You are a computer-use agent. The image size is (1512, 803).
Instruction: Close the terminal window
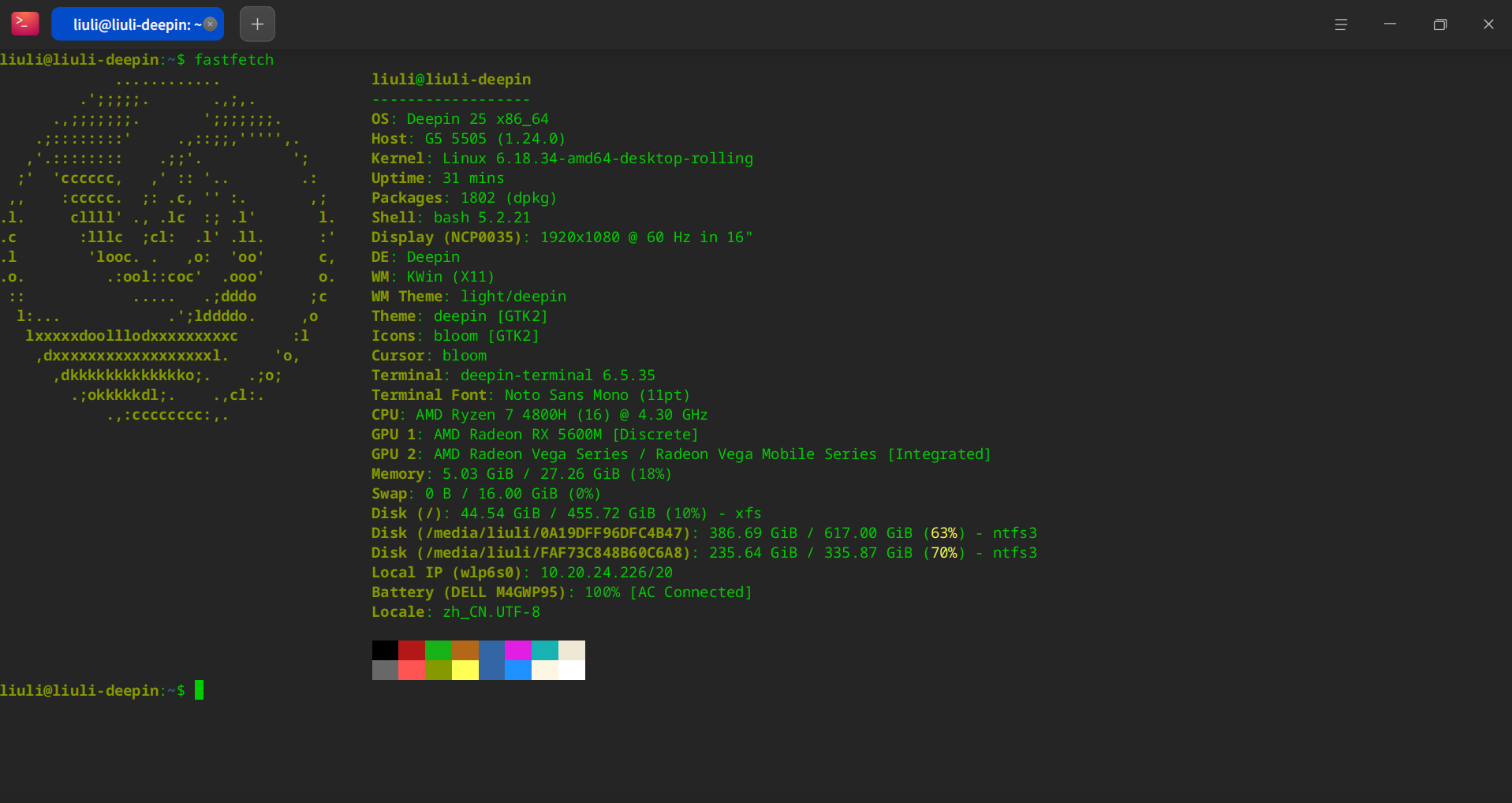pyautogui.click(x=1488, y=24)
